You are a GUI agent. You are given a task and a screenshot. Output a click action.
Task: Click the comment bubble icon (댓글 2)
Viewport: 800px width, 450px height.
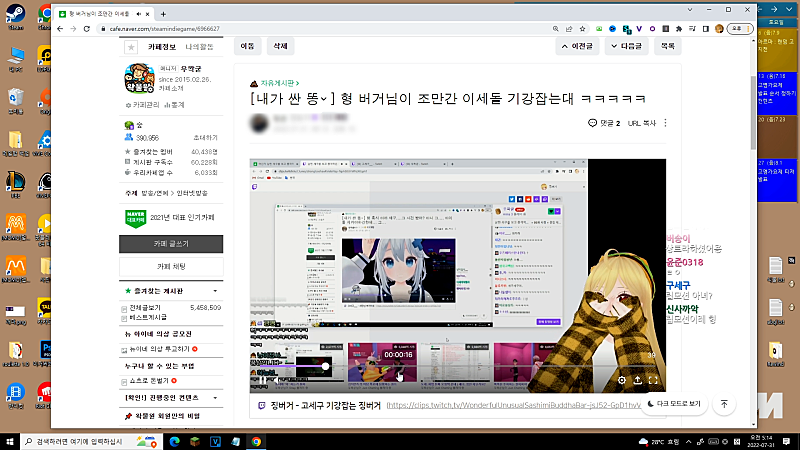pyautogui.click(x=593, y=123)
